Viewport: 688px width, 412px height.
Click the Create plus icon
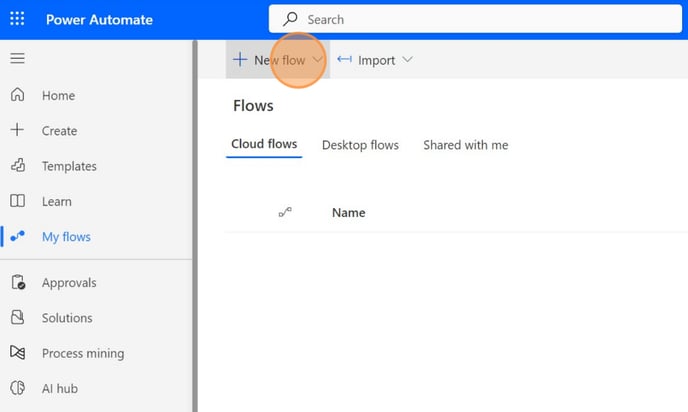tap(17, 130)
